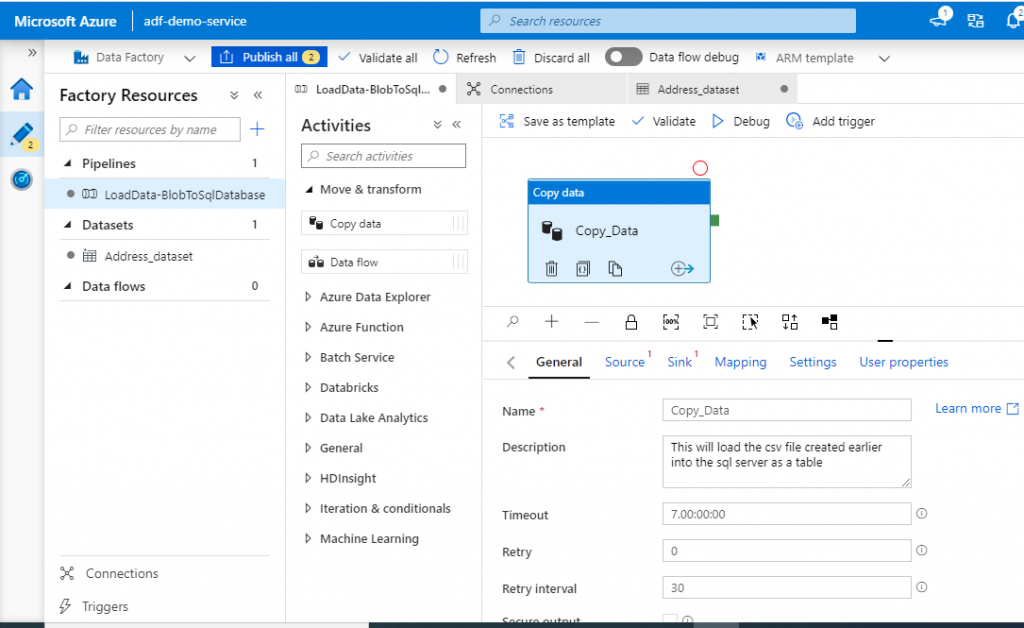Expand the Machine Learning activities group

pyautogui.click(x=308, y=539)
